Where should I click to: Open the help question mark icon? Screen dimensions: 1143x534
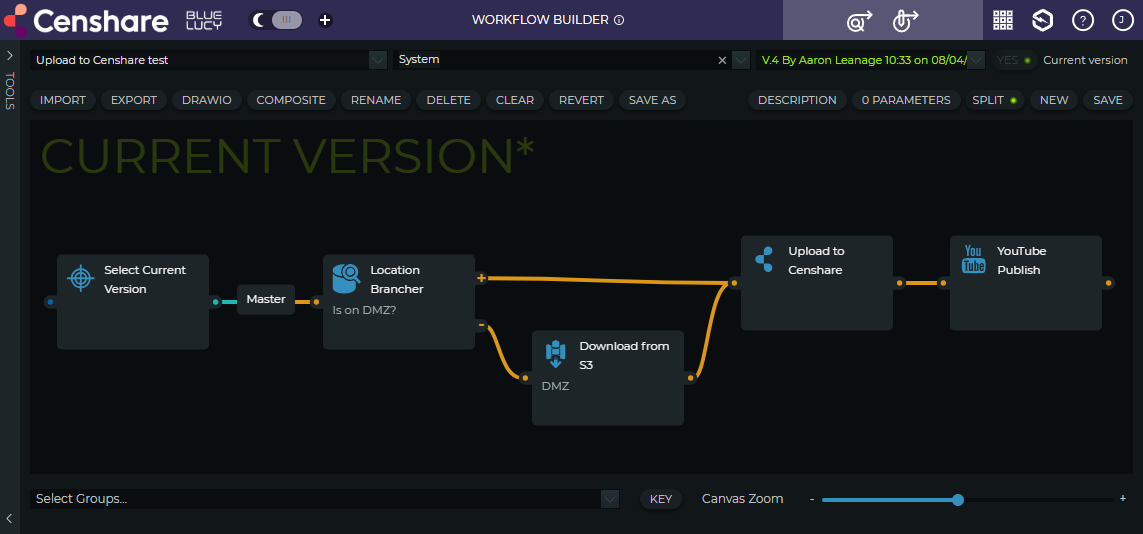click(x=1082, y=20)
